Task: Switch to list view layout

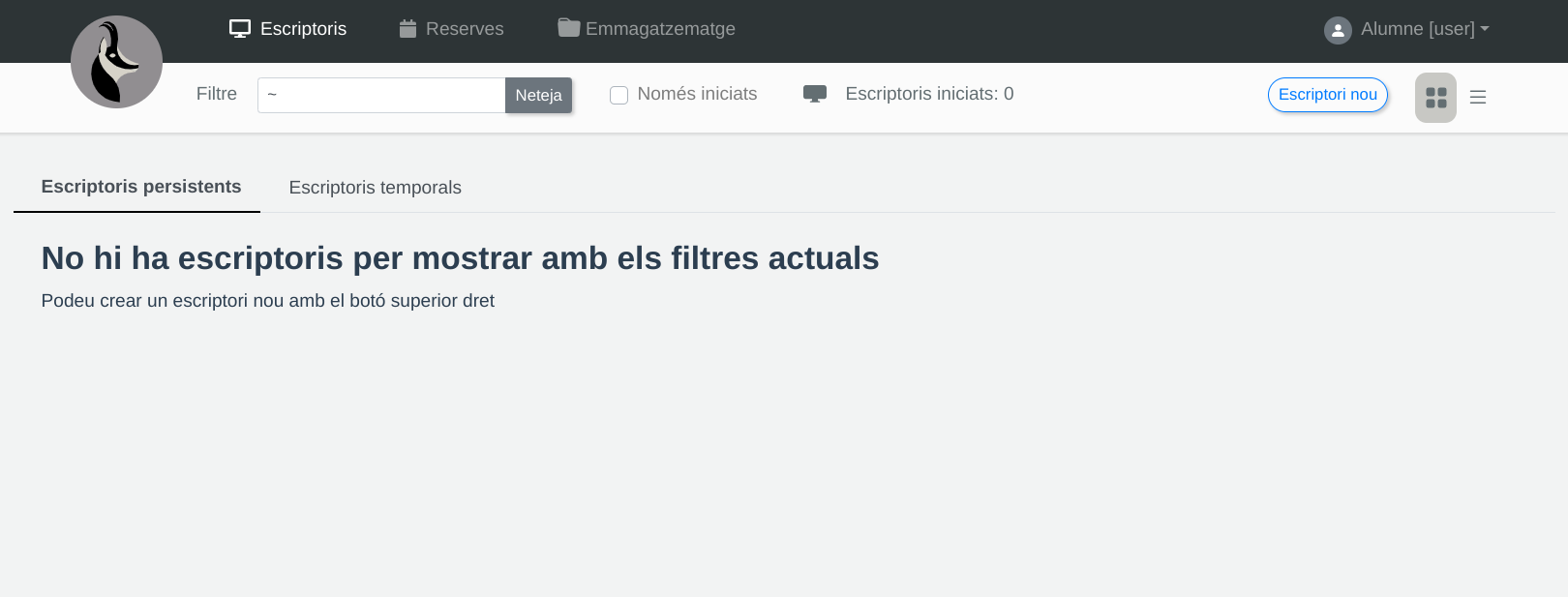Action: (x=1478, y=98)
